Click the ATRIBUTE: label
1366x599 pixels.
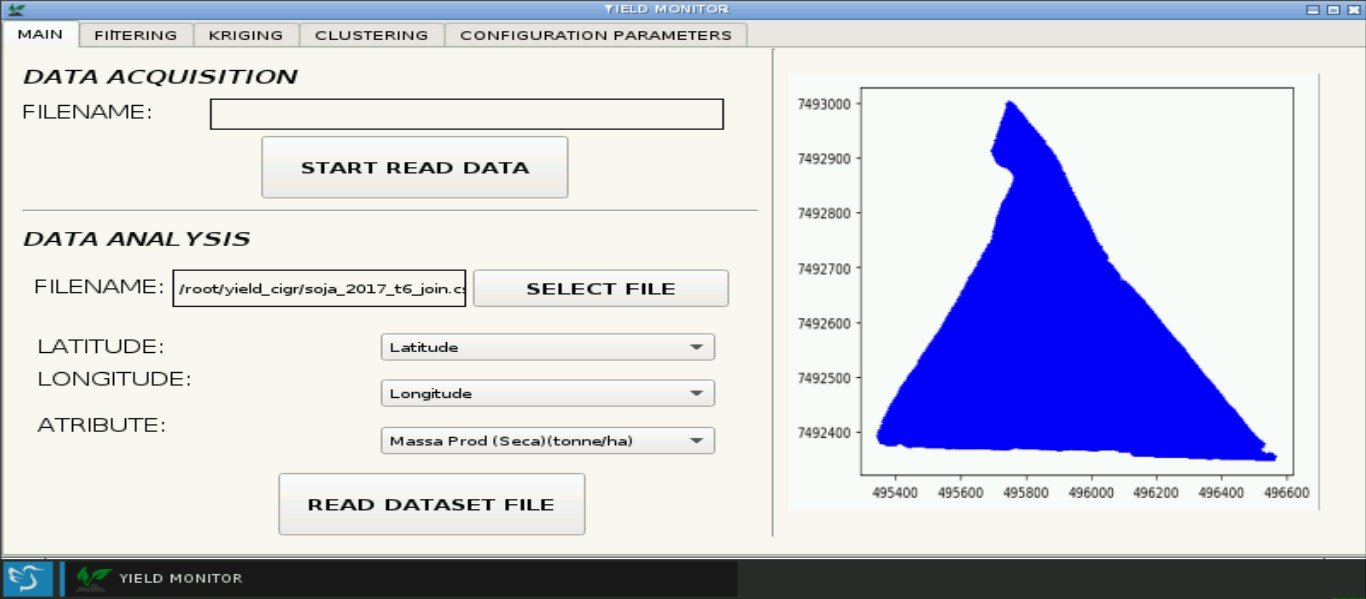click(101, 425)
